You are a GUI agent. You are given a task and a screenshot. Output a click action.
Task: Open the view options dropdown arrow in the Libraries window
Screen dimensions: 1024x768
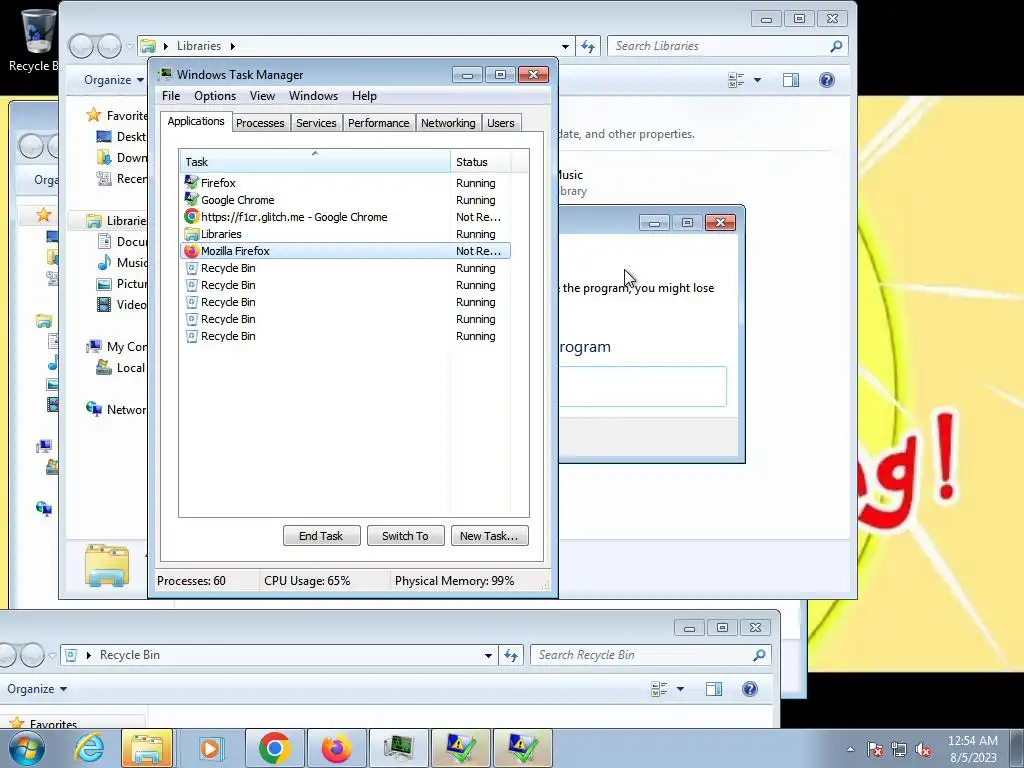tap(758, 80)
